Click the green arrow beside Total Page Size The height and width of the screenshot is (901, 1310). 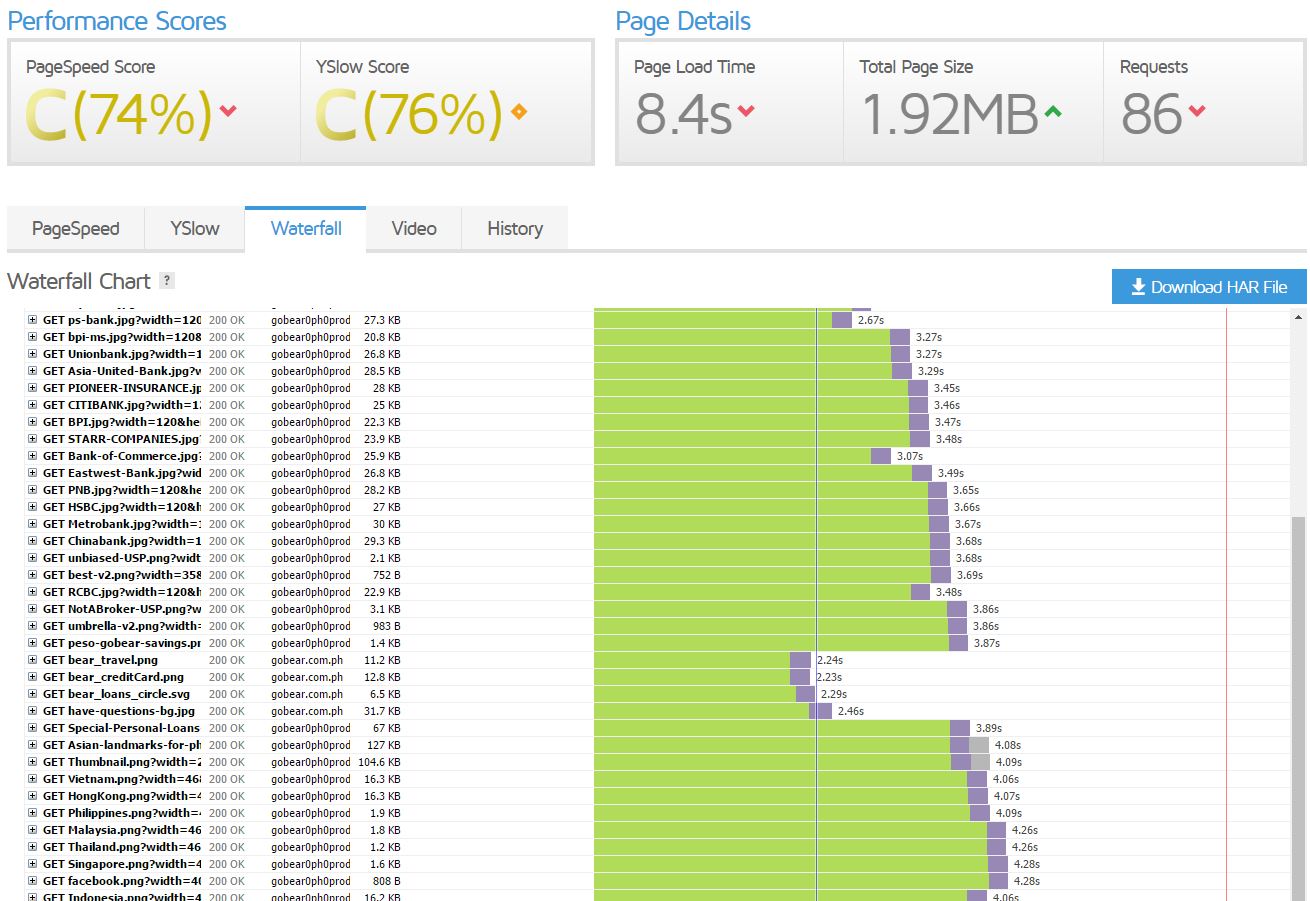pyautogui.click(x=1052, y=111)
